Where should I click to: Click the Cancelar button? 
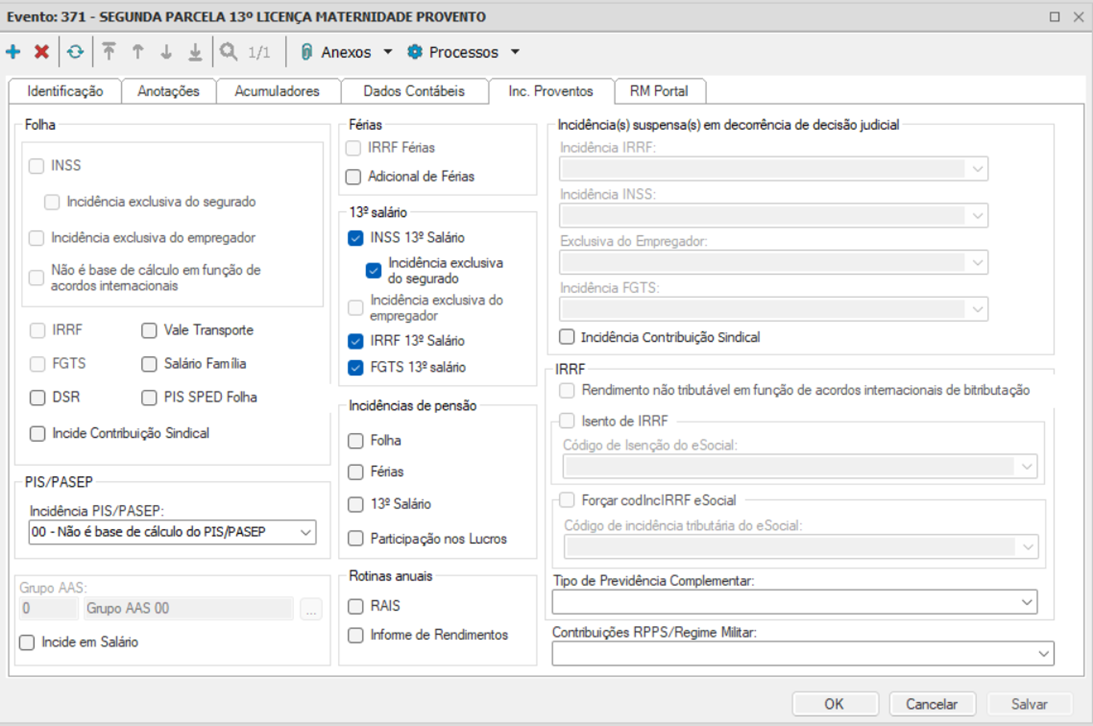point(931,704)
